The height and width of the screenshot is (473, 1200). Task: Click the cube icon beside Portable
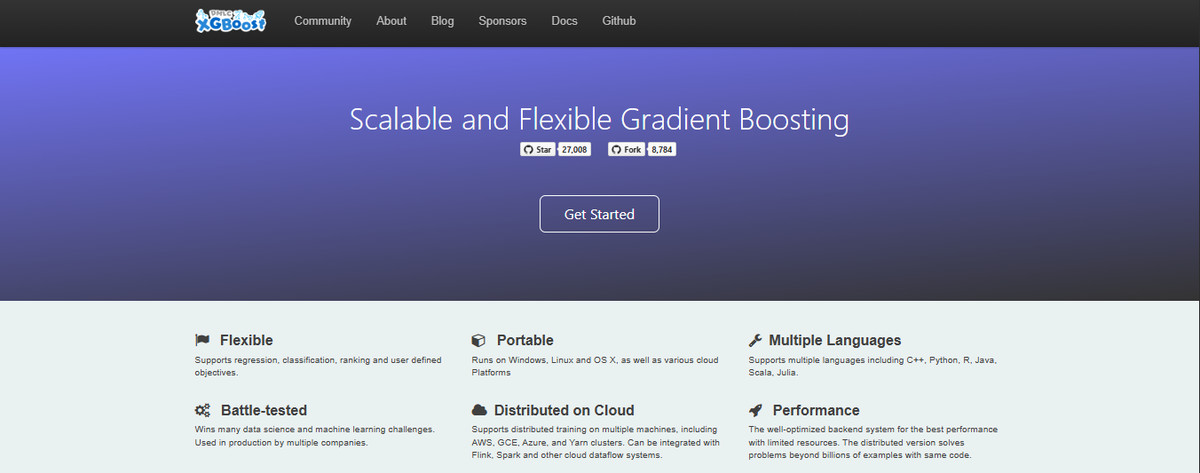[478, 340]
